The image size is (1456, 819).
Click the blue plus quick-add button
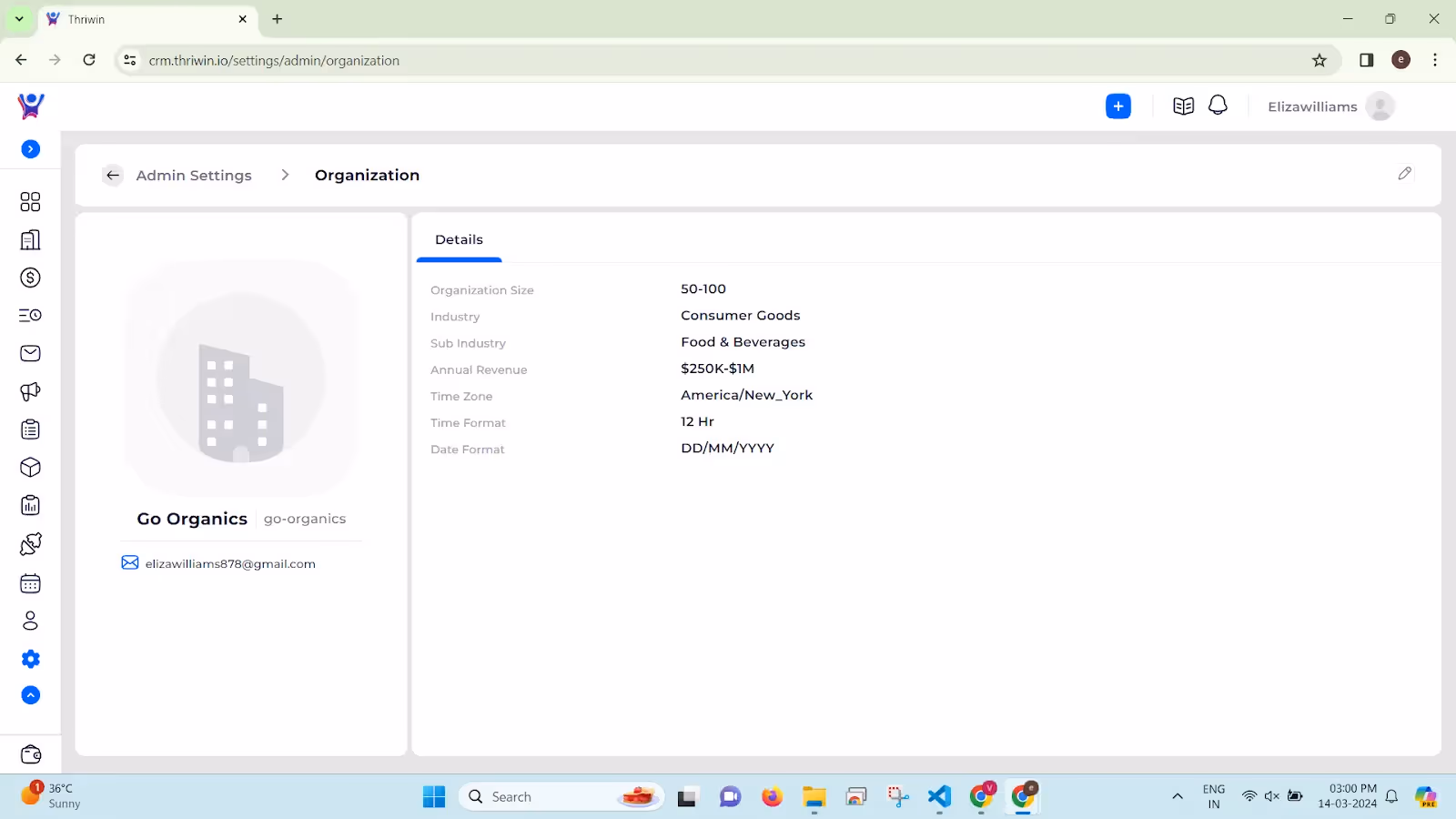[x=1118, y=106]
